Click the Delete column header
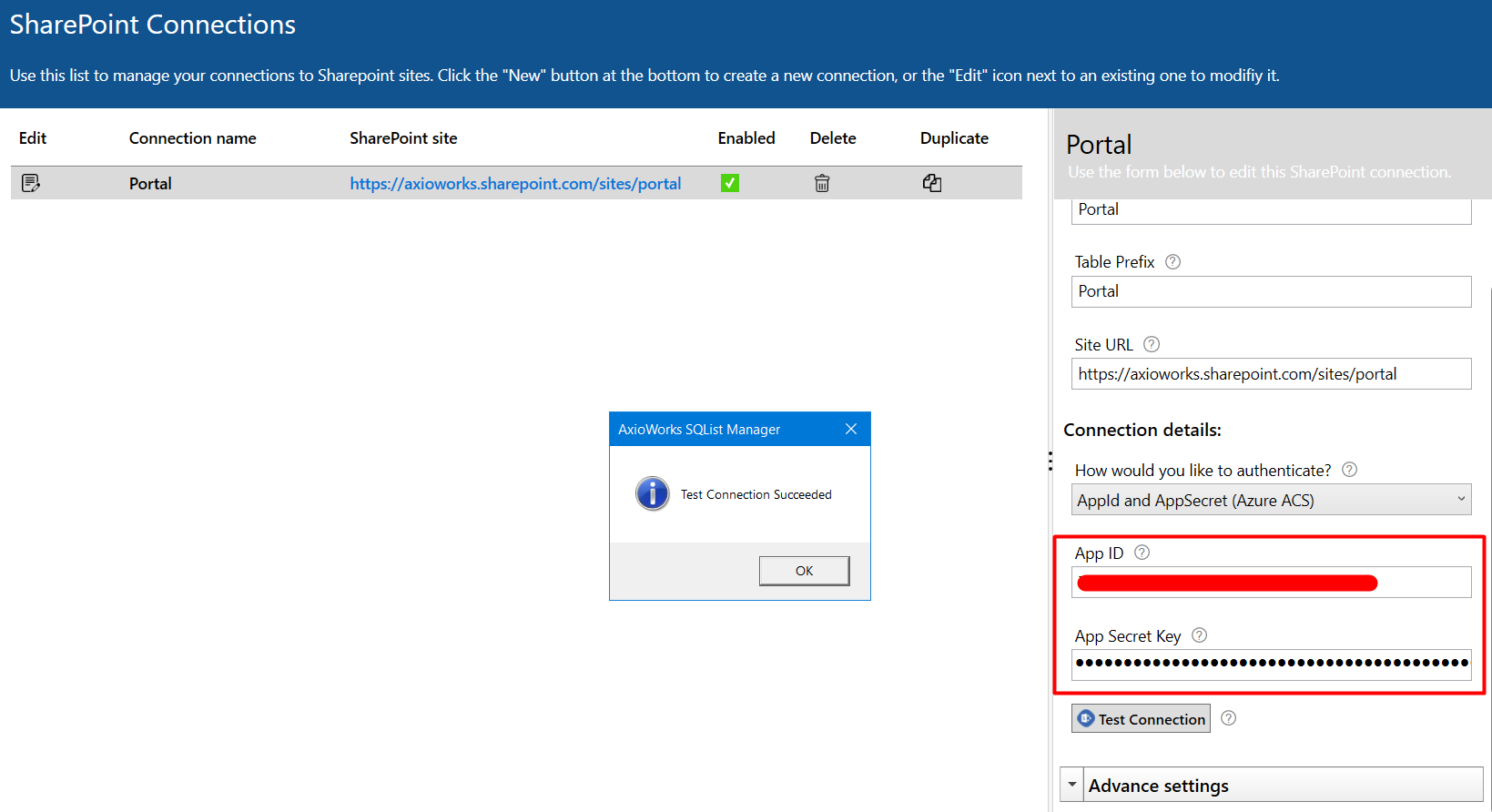Viewport: 1492px width, 812px height. pyautogui.click(x=833, y=138)
